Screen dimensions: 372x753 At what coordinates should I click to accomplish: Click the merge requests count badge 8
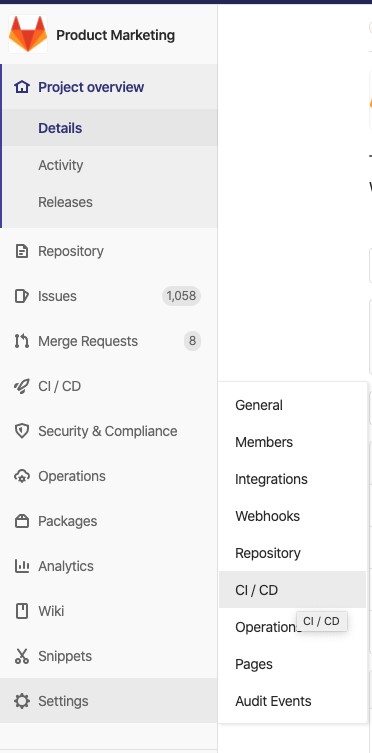pyautogui.click(x=192, y=341)
